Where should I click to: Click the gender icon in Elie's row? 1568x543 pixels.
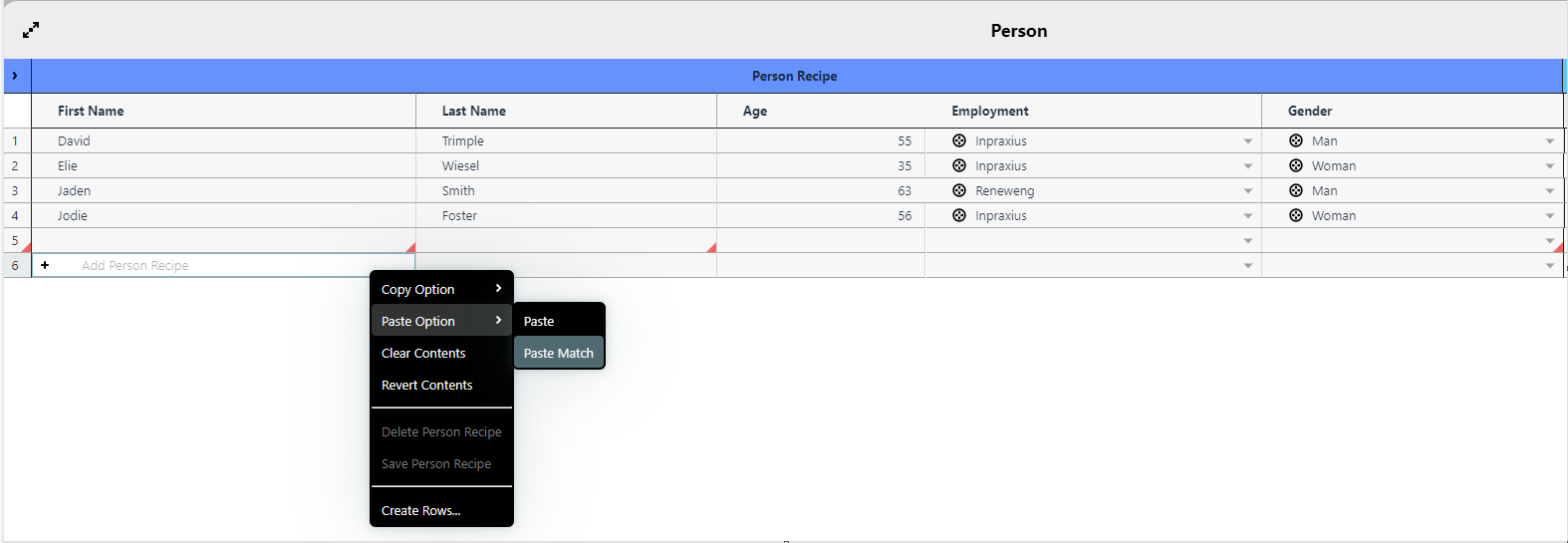tap(1296, 165)
